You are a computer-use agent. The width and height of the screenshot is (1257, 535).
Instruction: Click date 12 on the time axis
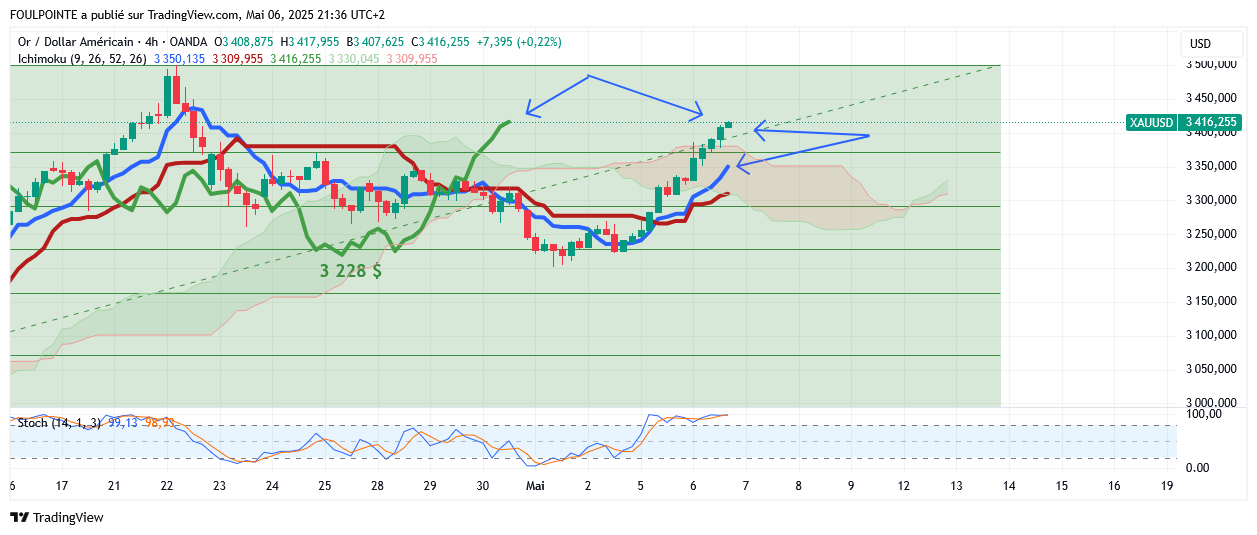(x=904, y=486)
